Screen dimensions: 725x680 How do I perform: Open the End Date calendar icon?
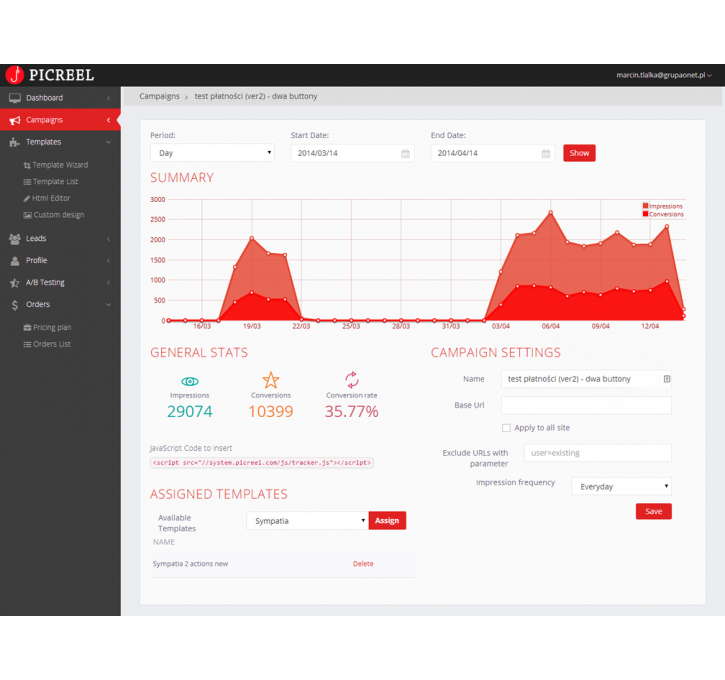point(546,153)
